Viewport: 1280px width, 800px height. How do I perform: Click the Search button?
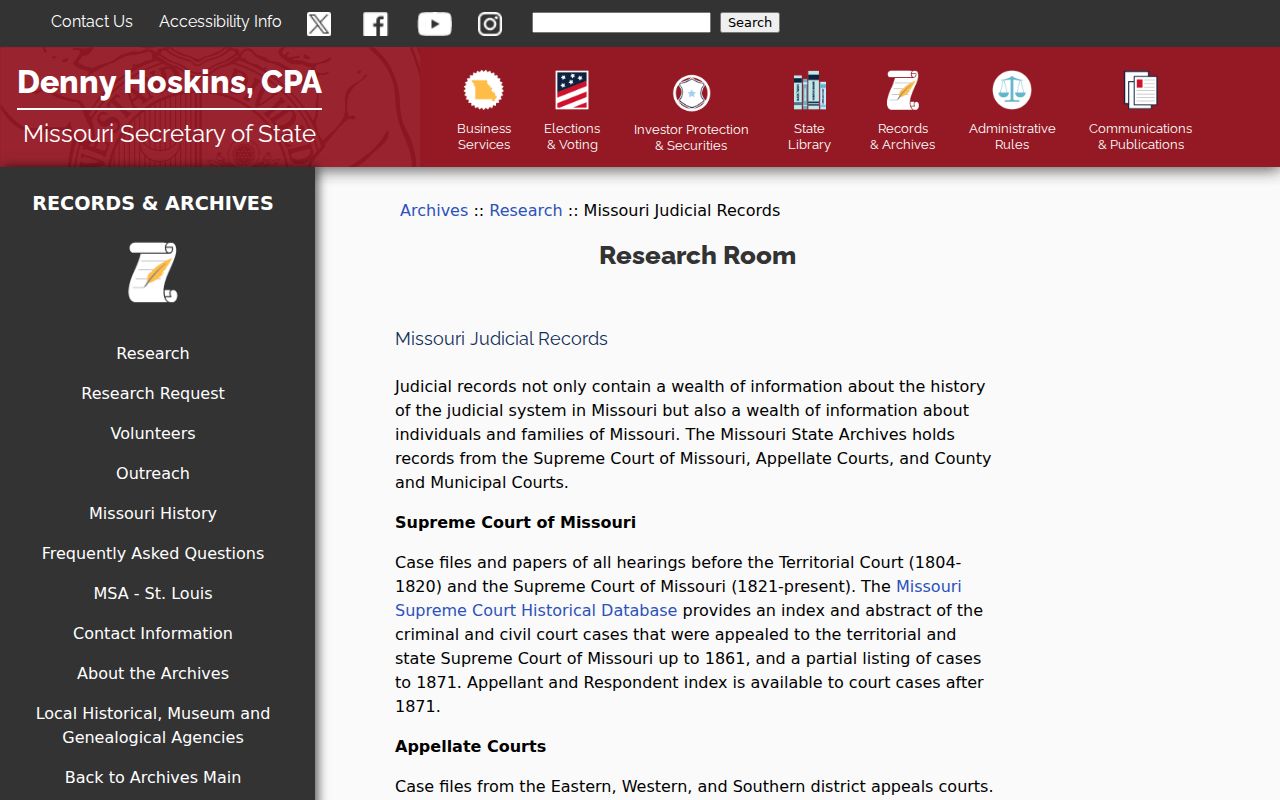click(750, 22)
